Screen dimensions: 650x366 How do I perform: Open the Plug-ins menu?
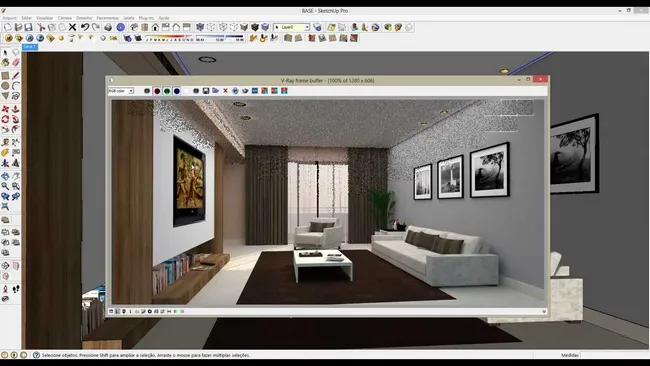click(146, 18)
